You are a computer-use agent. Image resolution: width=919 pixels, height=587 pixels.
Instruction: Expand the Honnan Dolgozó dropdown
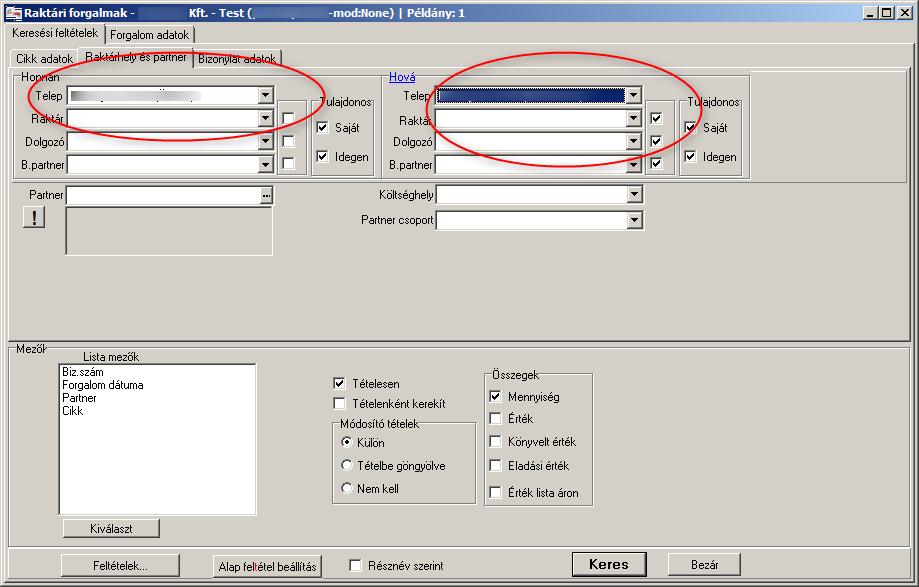pos(266,141)
